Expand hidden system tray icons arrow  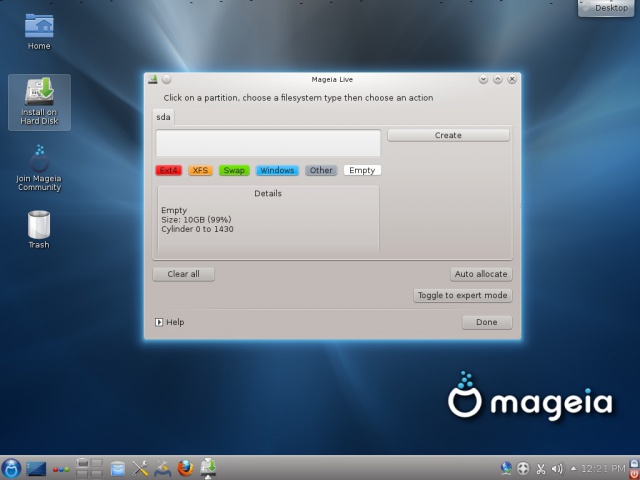click(573, 468)
